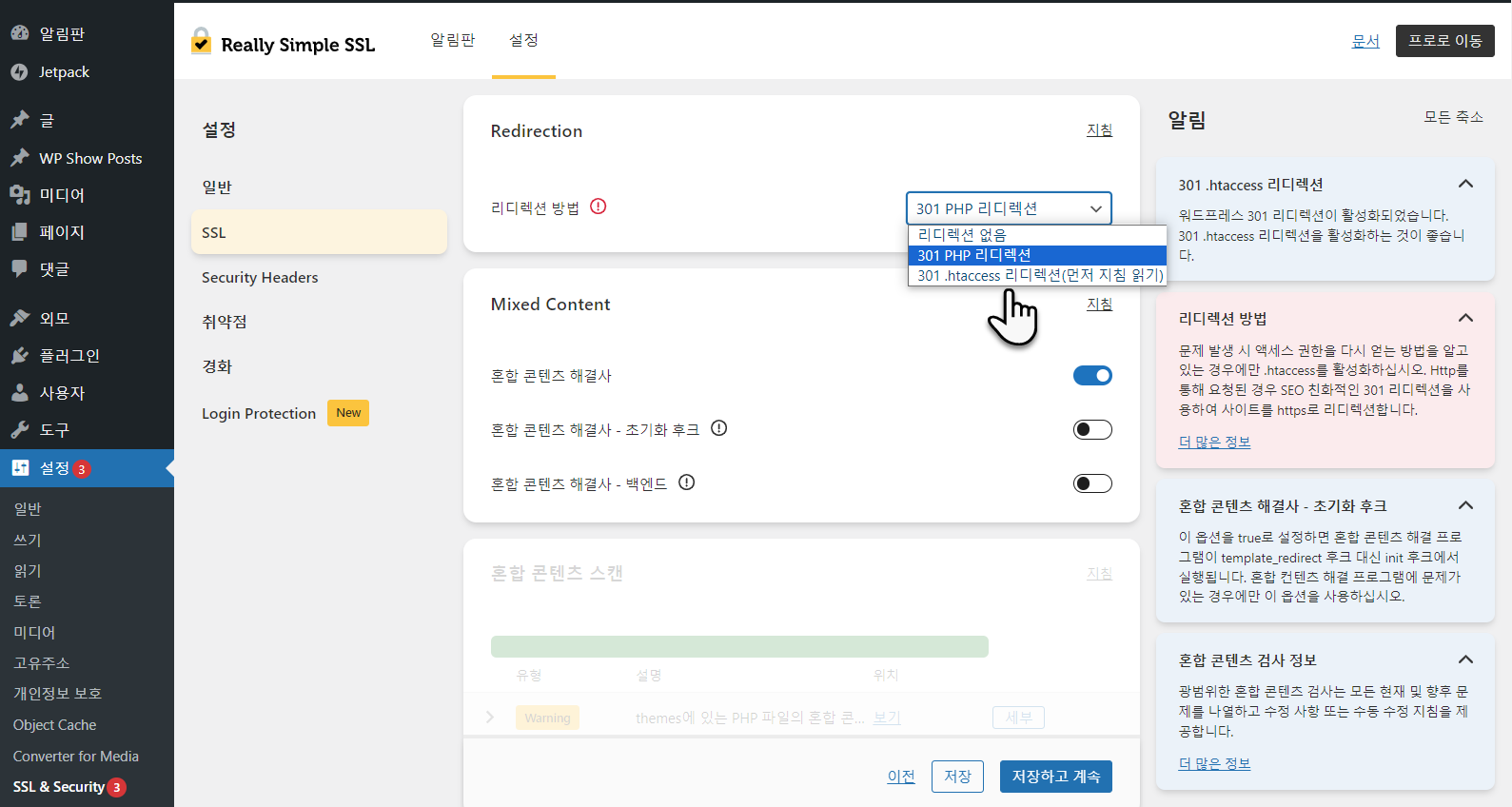The image size is (1512, 807).
Task: Click the 저장하고 계속 button
Action: tap(1056, 777)
